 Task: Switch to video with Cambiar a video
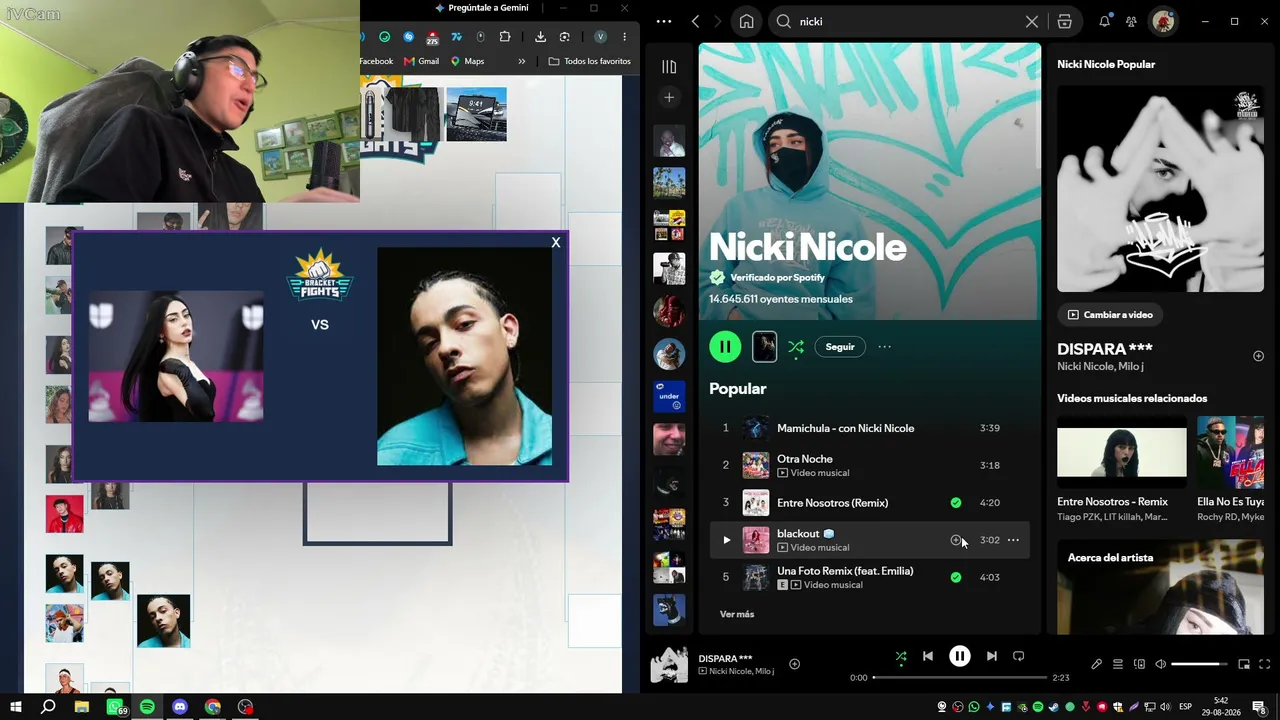pos(1109,315)
